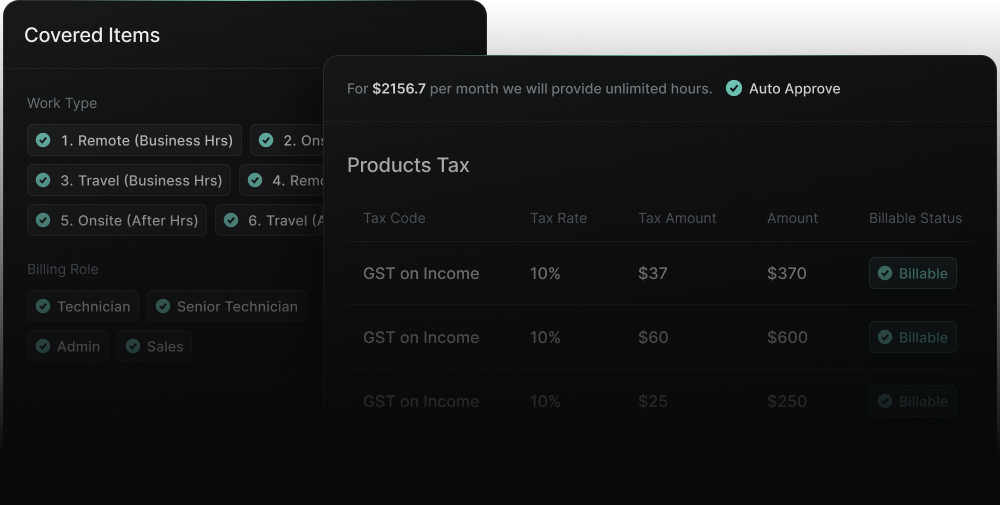Click check icon on Technician role

(x=43, y=307)
